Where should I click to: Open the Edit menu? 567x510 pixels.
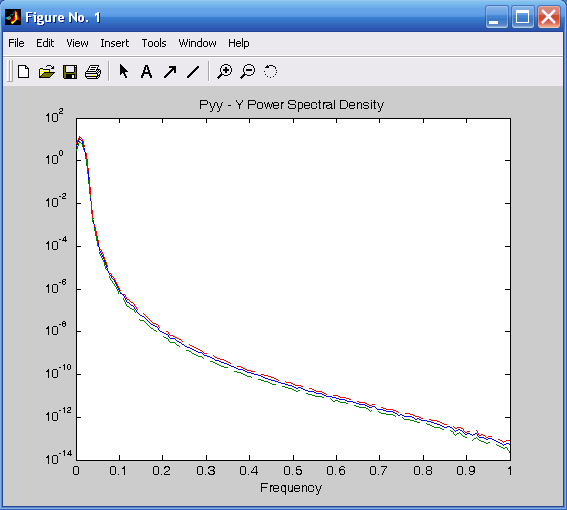tap(45, 43)
